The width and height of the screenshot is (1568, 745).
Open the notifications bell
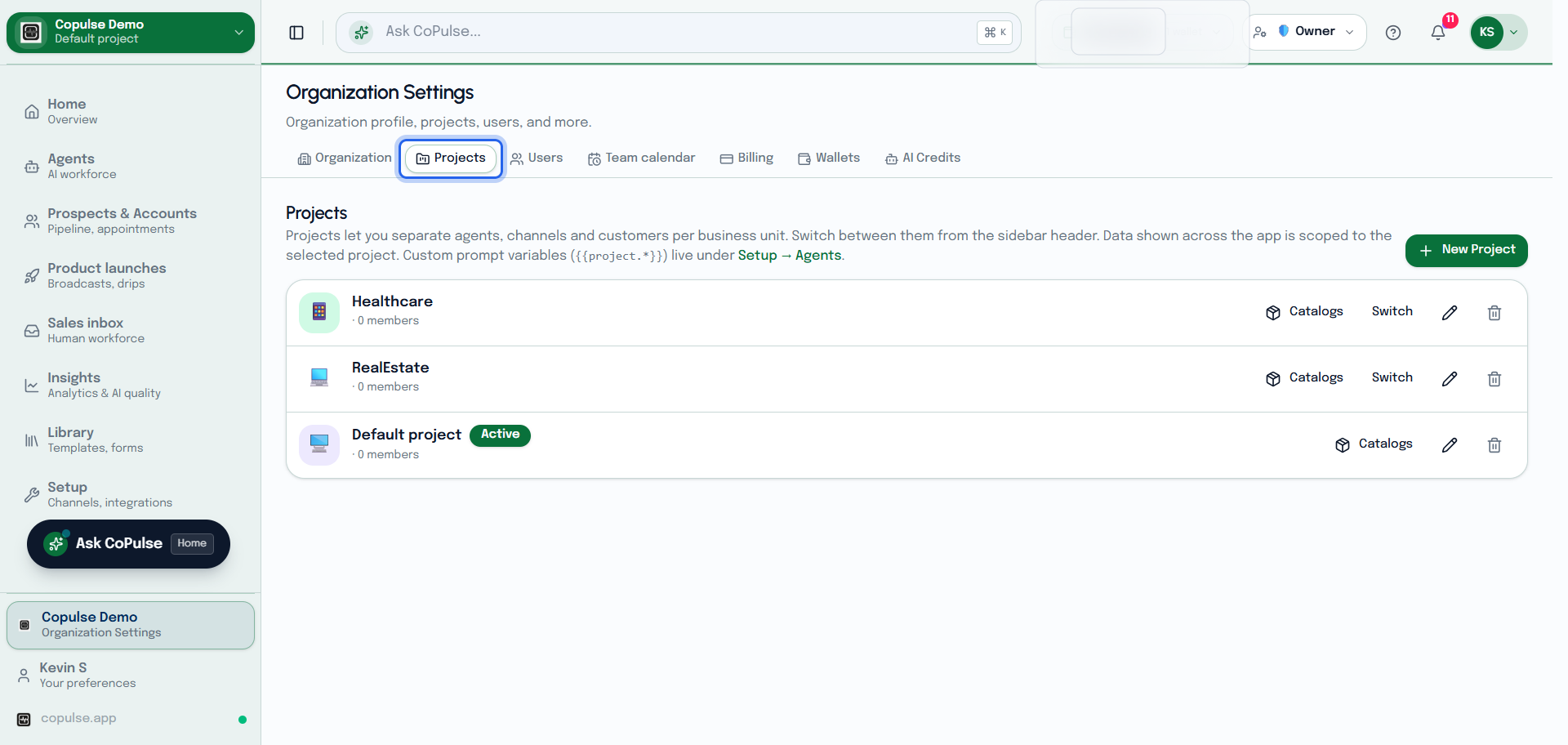pyautogui.click(x=1438, y=33)
